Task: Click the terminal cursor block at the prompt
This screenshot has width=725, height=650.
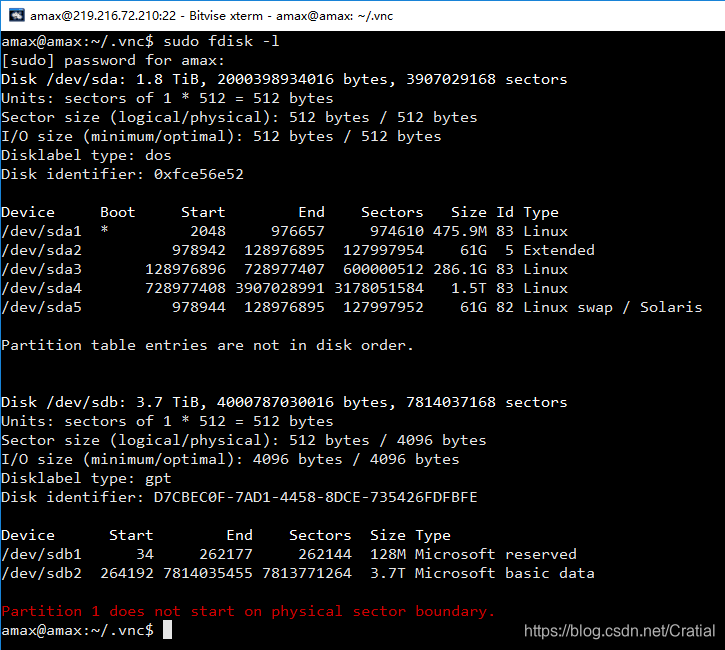Action: coord(167,630)
